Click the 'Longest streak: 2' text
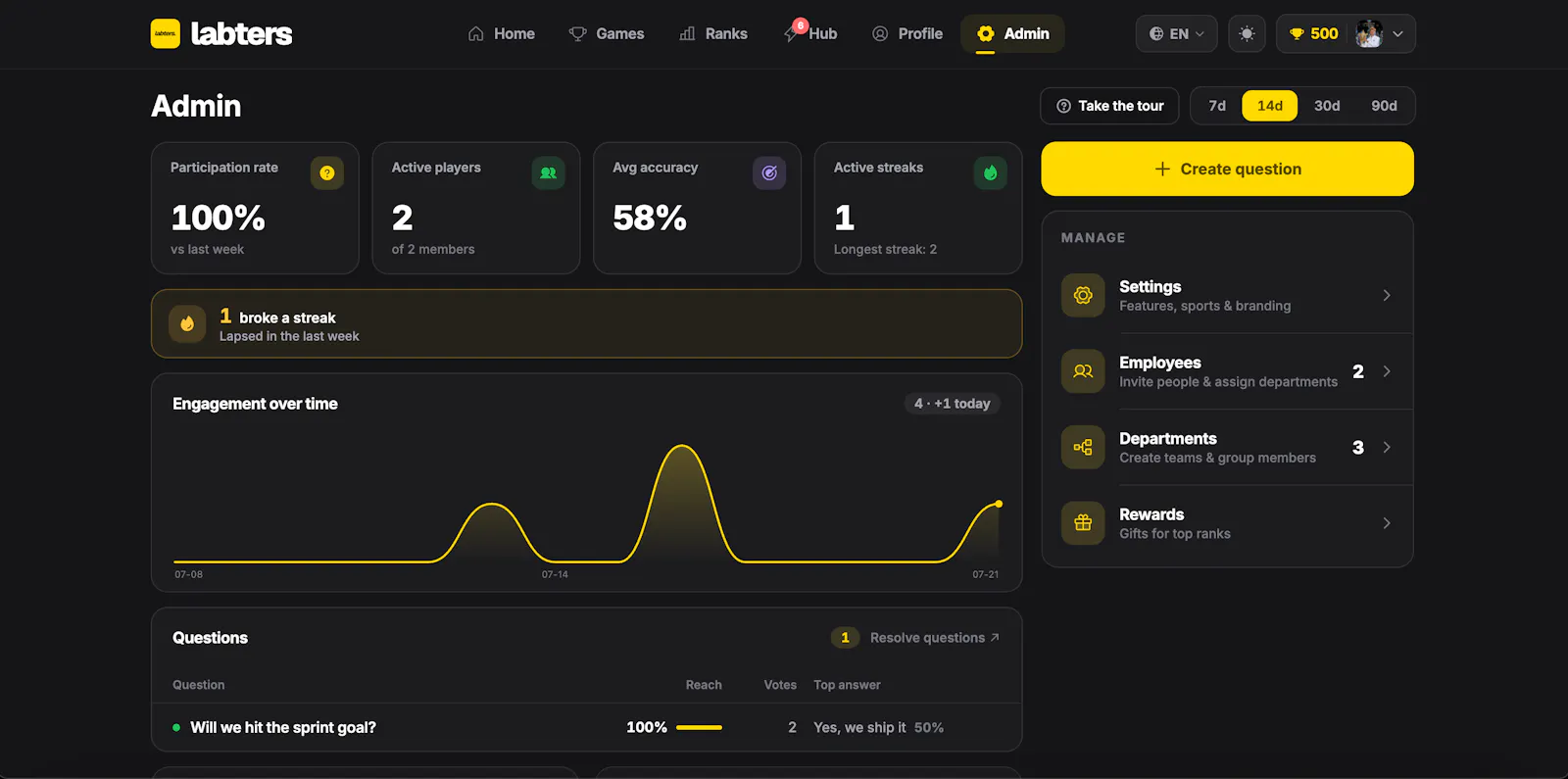This screenshot has height=779, width=1568. 885,250
